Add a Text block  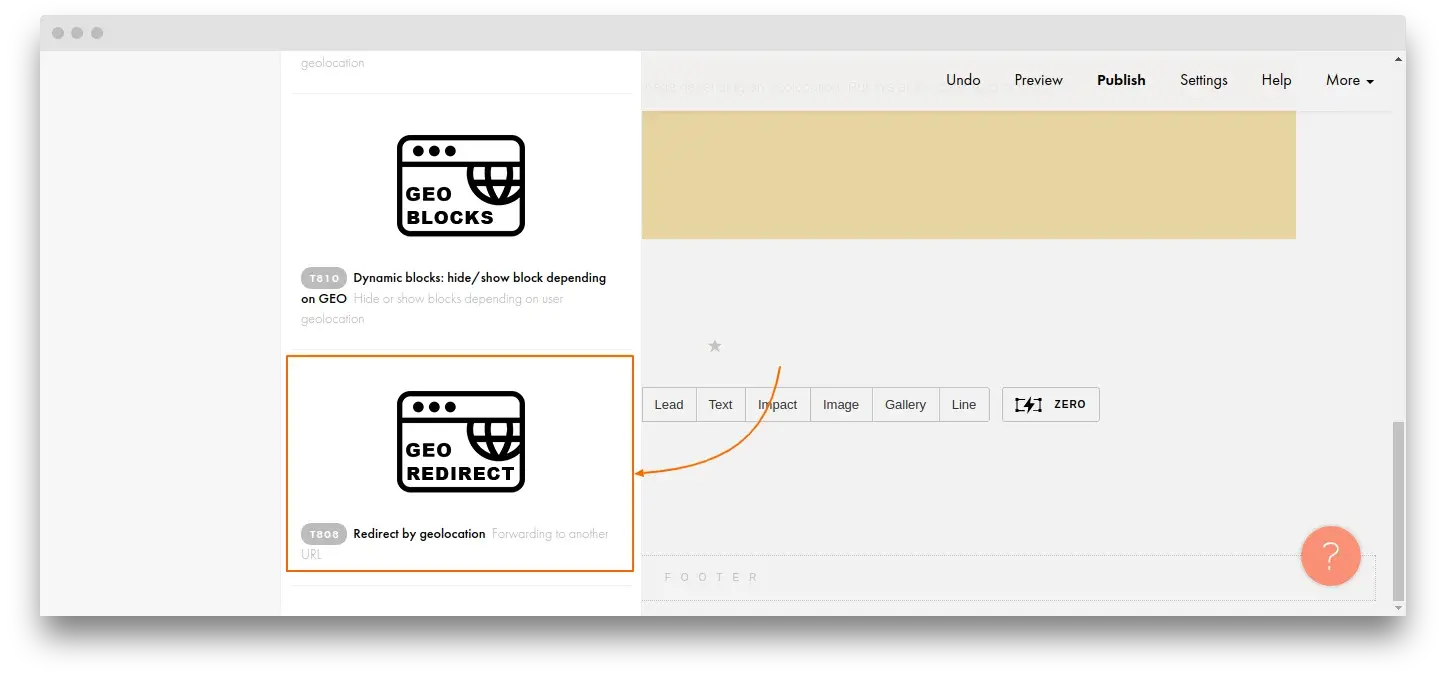[x=720, y=405]
